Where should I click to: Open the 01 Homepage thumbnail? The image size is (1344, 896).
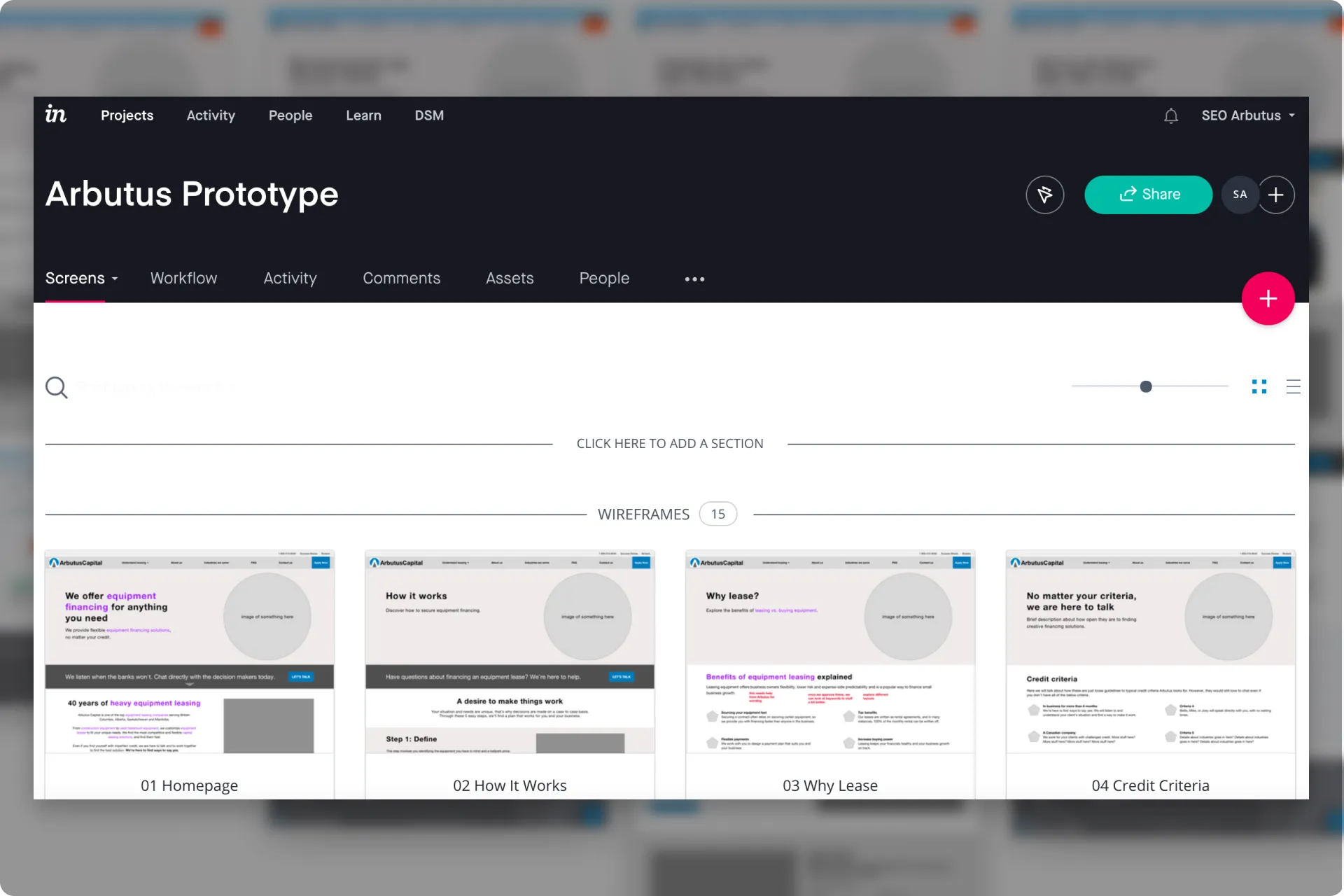click(190, 652)
